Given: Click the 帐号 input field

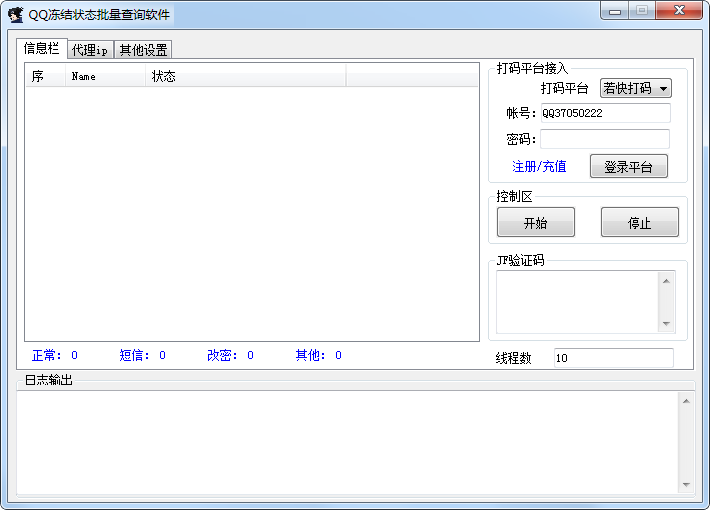Looking at the screenshot, I should tap(605, 113).
